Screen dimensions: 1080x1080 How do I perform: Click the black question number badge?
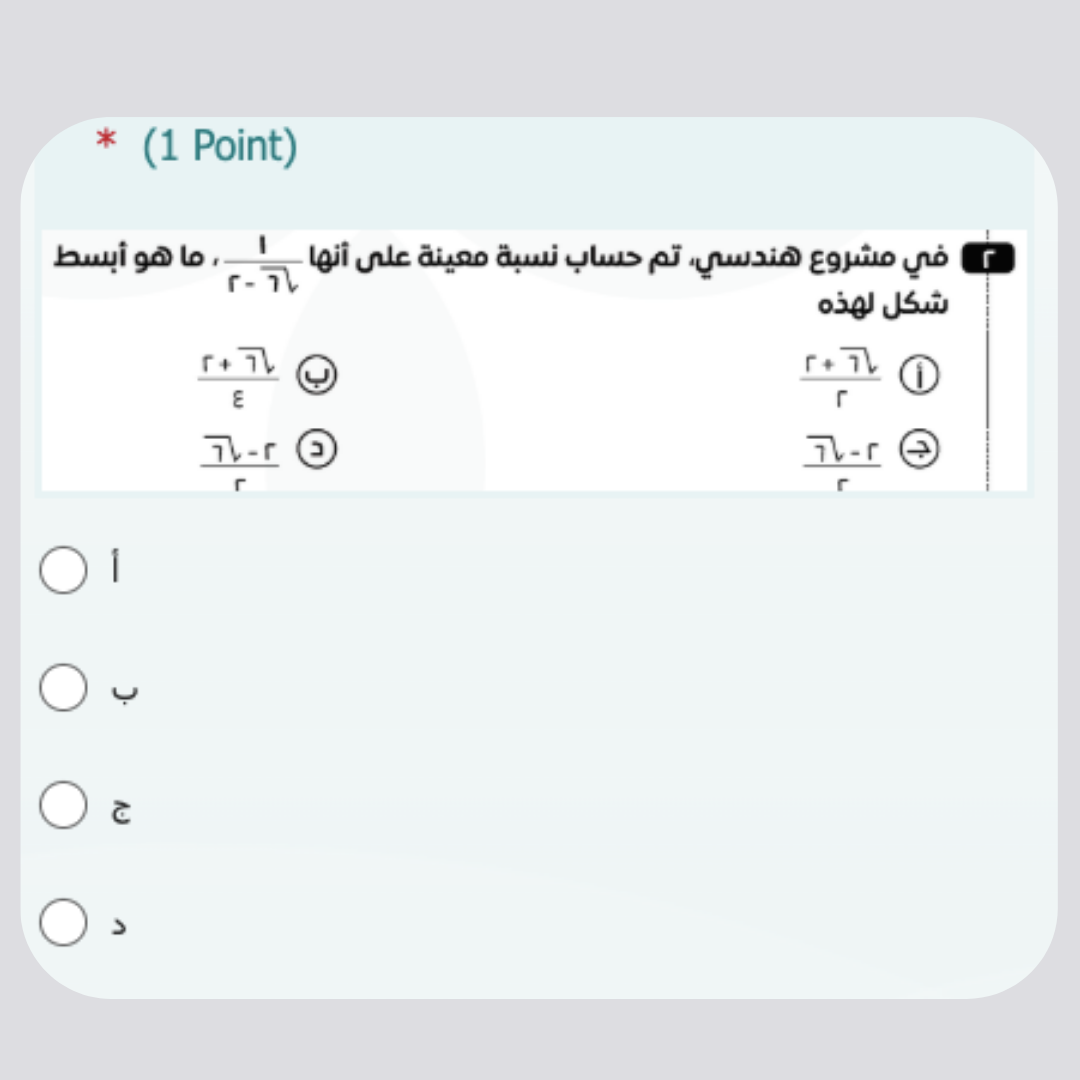point(988,259)
